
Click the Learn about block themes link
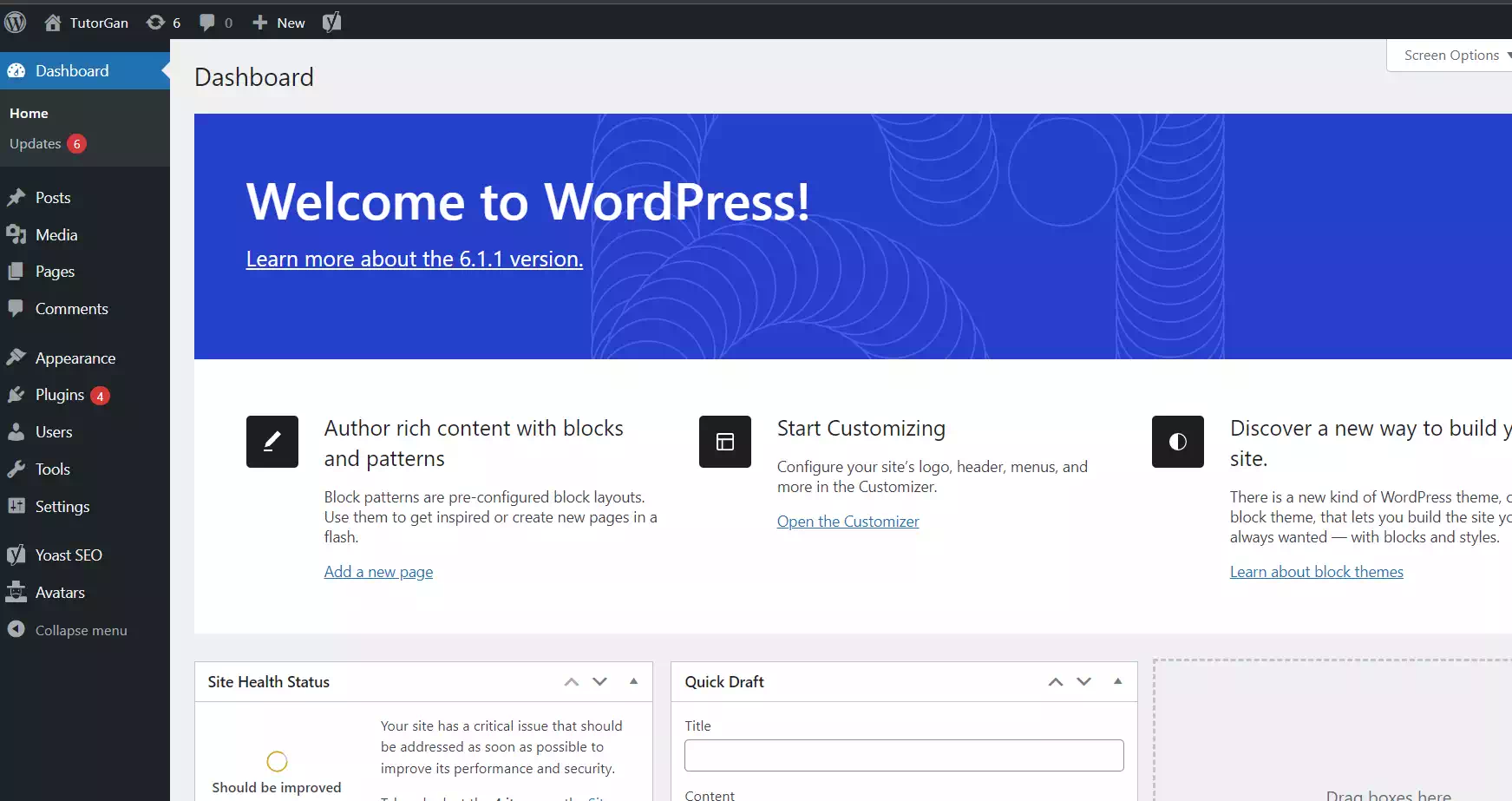(x=1317, y=572)
